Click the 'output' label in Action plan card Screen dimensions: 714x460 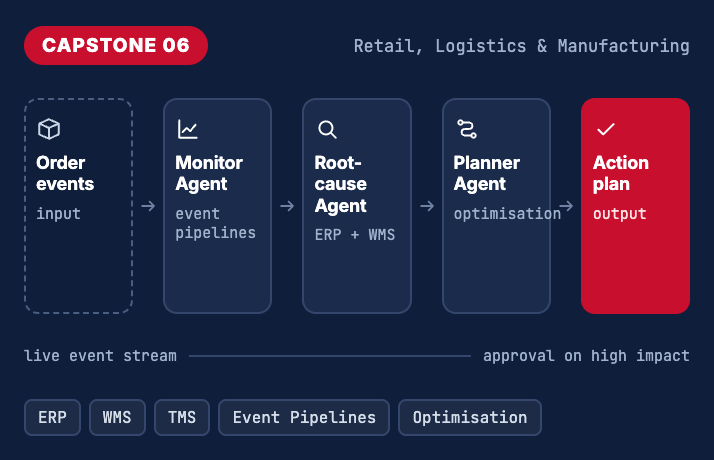coord(619,214)
